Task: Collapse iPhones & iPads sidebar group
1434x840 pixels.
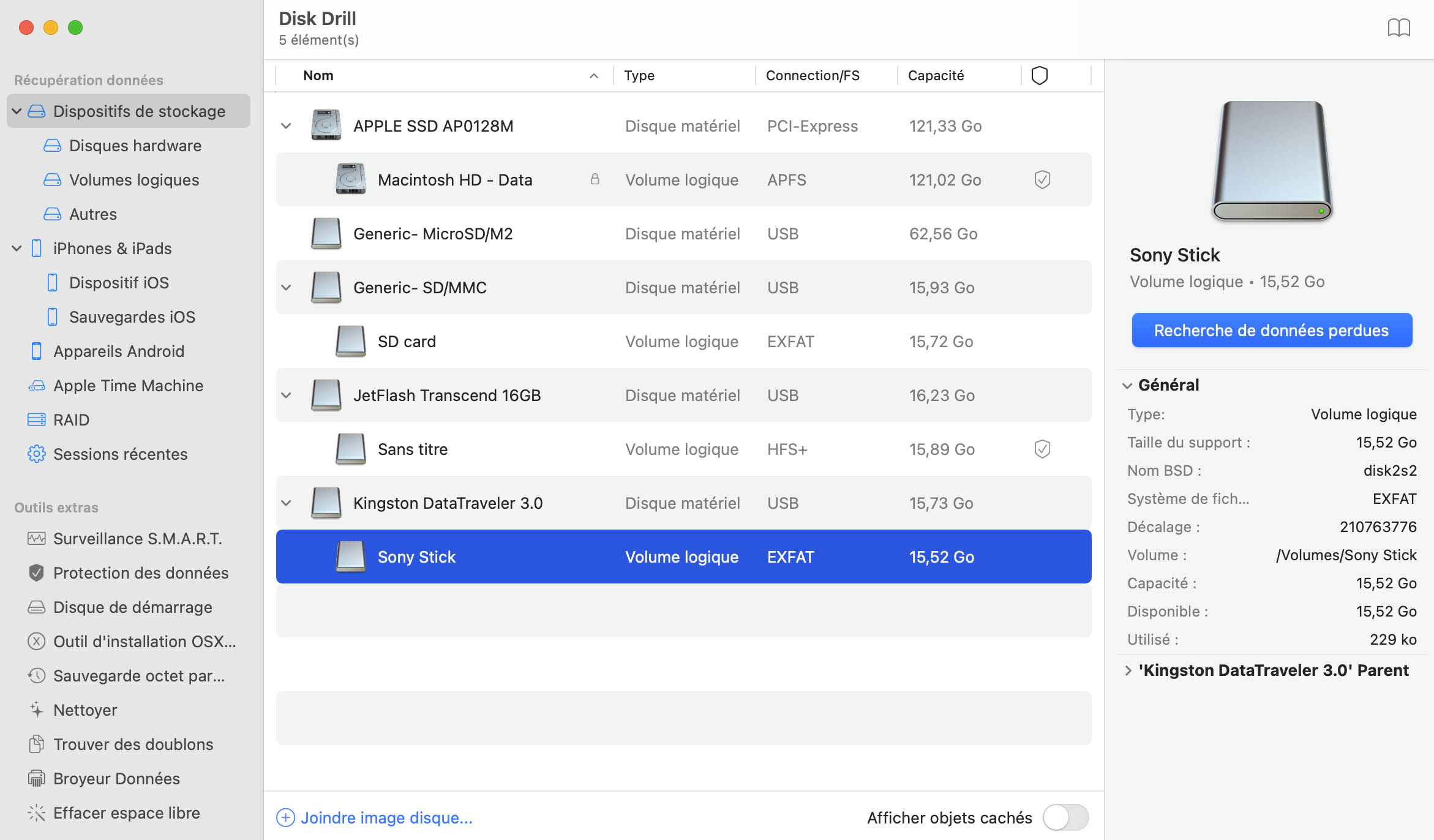Action: click(17, 249)
